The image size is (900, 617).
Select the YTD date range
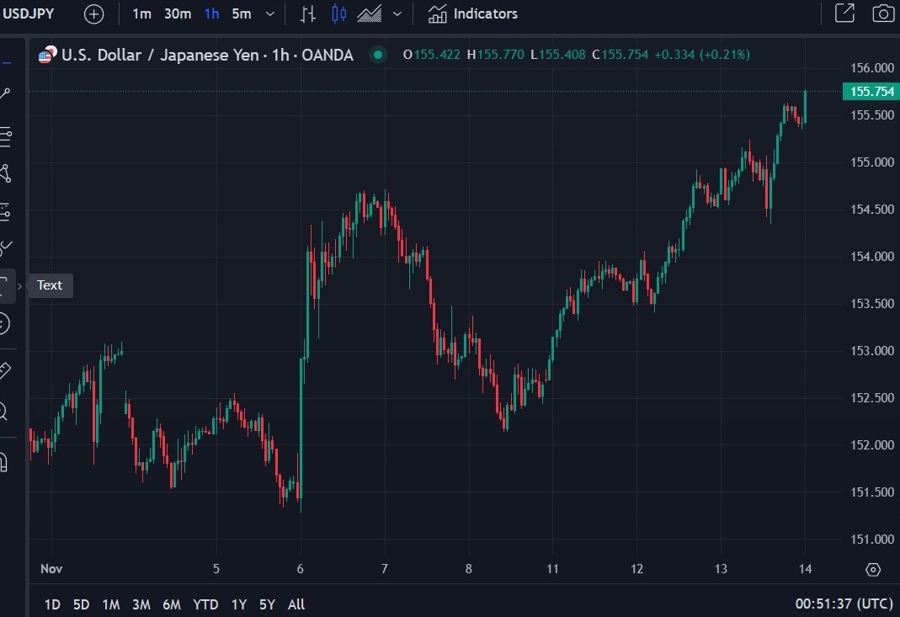tap(205, 604)
